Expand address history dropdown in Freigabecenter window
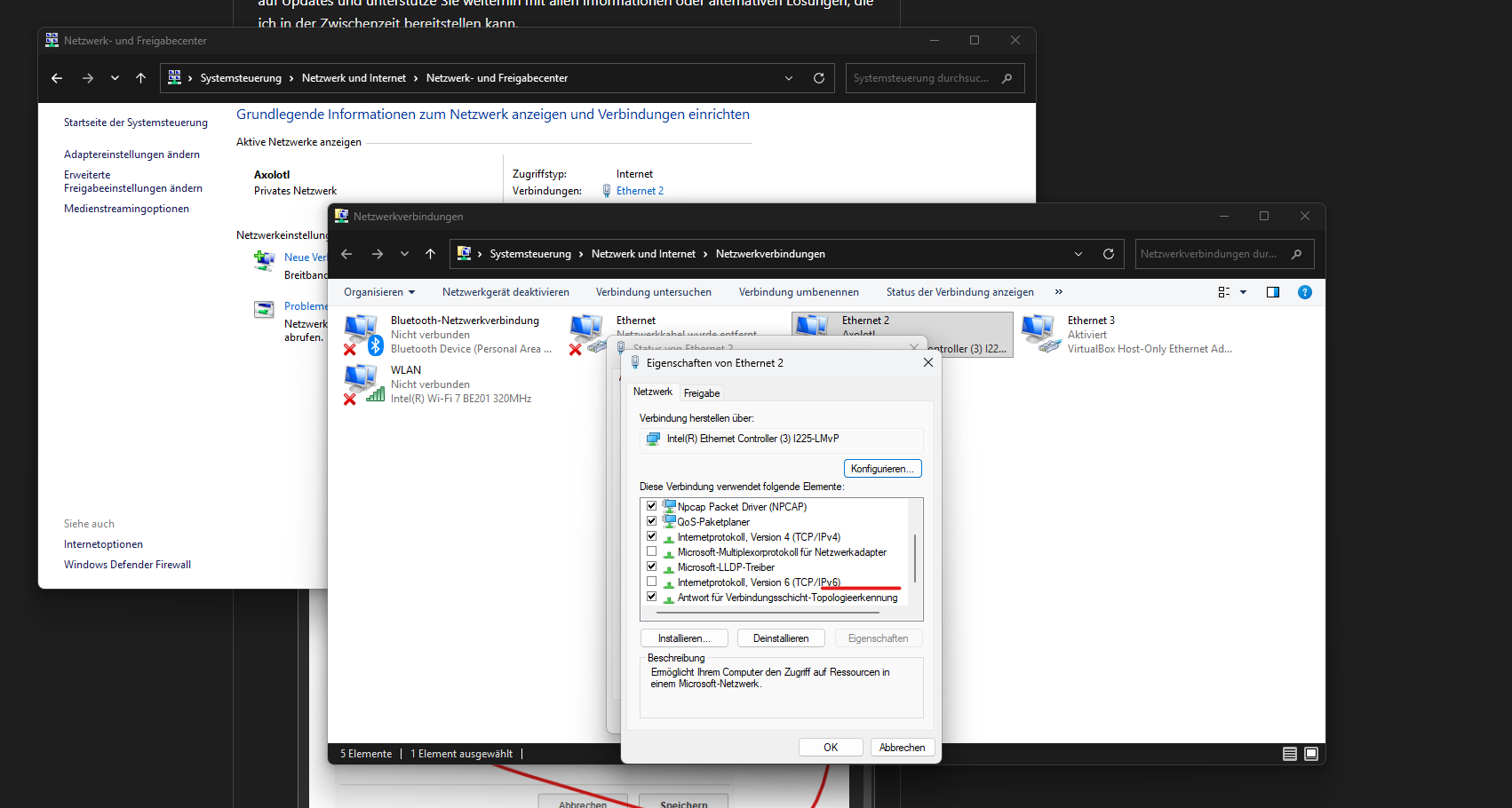1512x808 pixels. point(789,78)
